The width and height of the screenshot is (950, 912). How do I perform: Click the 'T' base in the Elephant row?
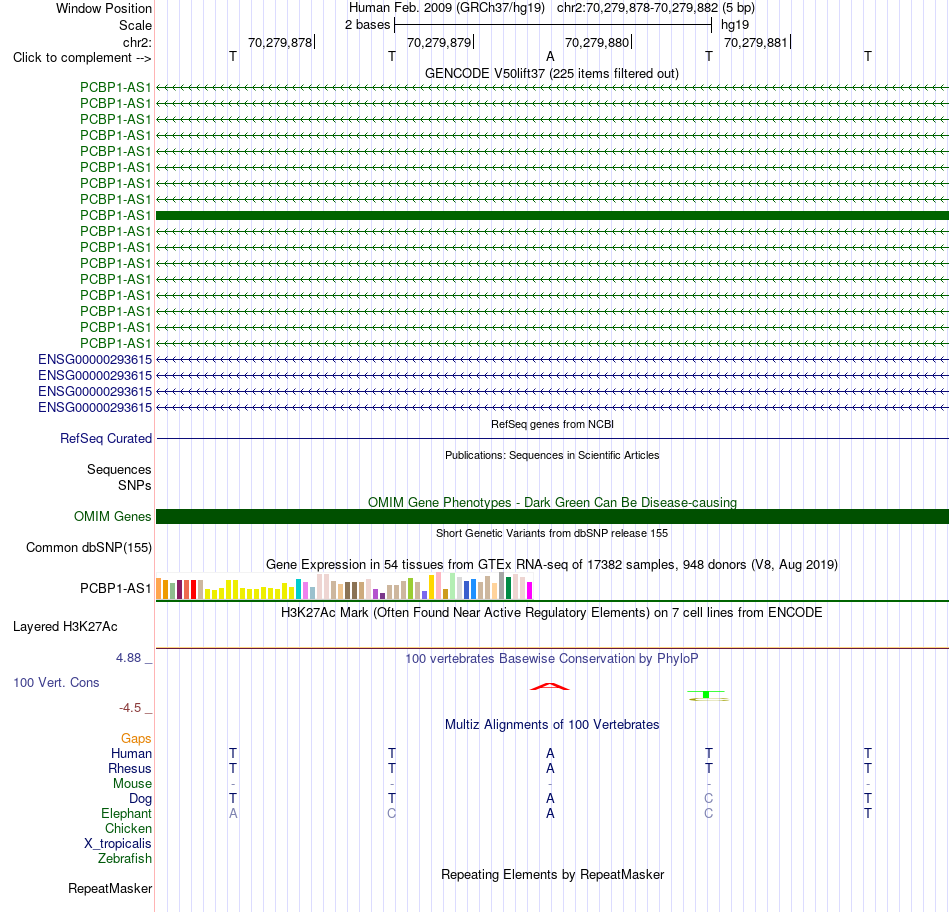(x=868, y=813)
